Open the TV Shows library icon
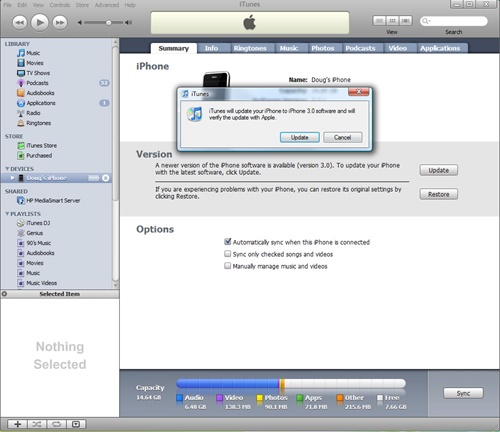This screenshot has height=432, width=500. click(x=21, y=73)
